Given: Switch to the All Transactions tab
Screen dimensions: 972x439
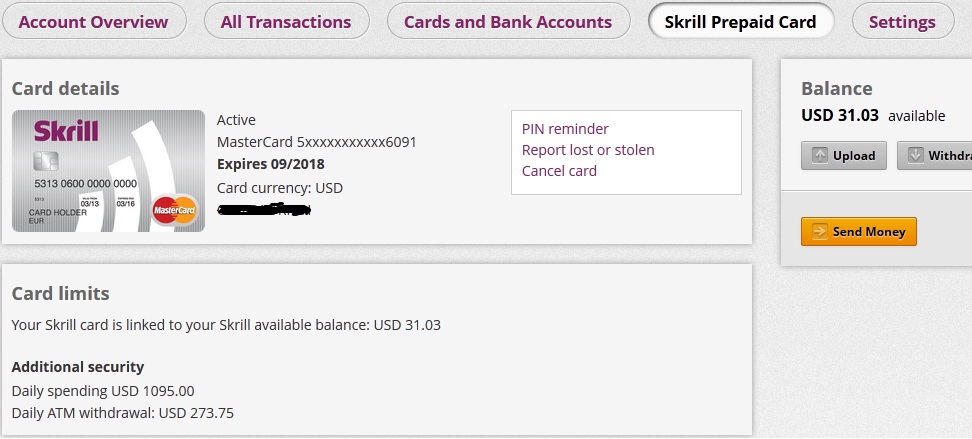Looking at the screenshot, I should 286,21.
